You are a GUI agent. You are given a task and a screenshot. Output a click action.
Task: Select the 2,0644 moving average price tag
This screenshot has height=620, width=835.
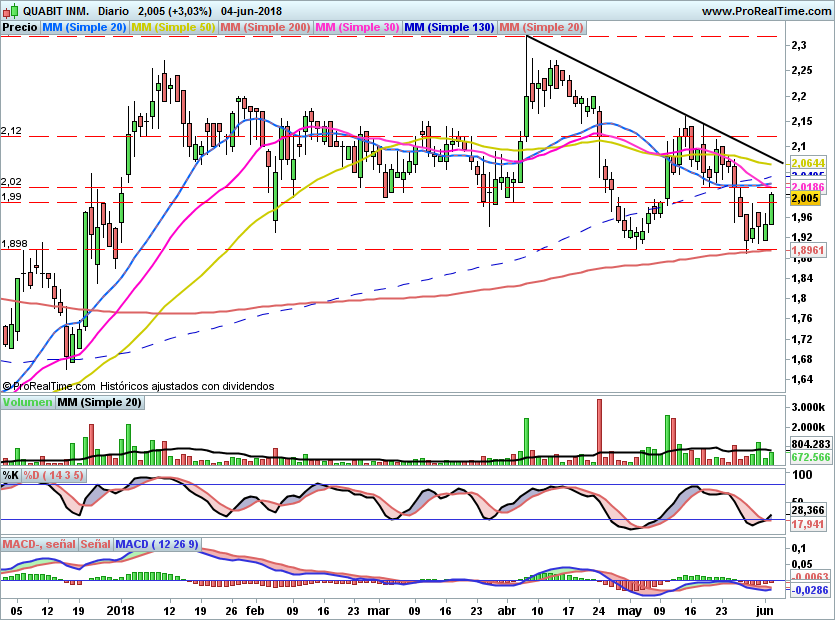click(808, 163)
